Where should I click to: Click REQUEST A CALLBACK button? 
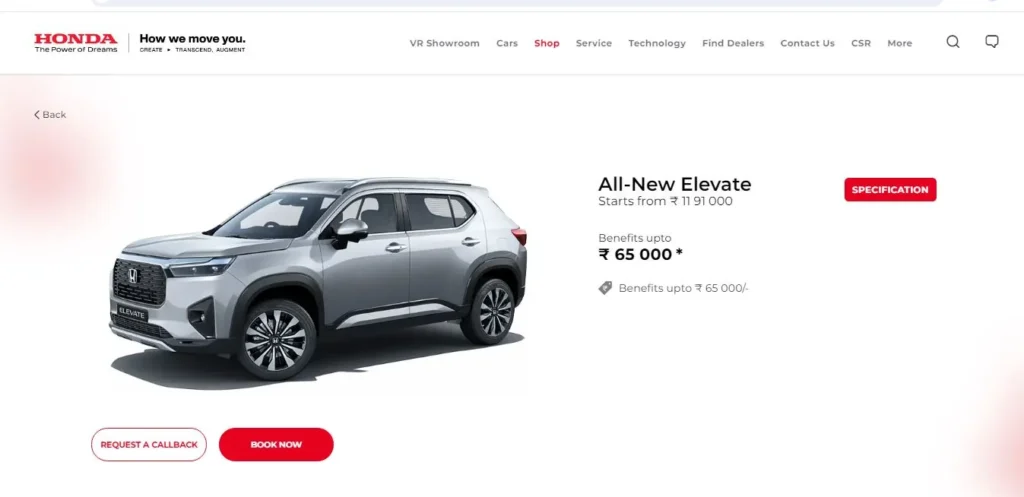click(x=149, y=445)
